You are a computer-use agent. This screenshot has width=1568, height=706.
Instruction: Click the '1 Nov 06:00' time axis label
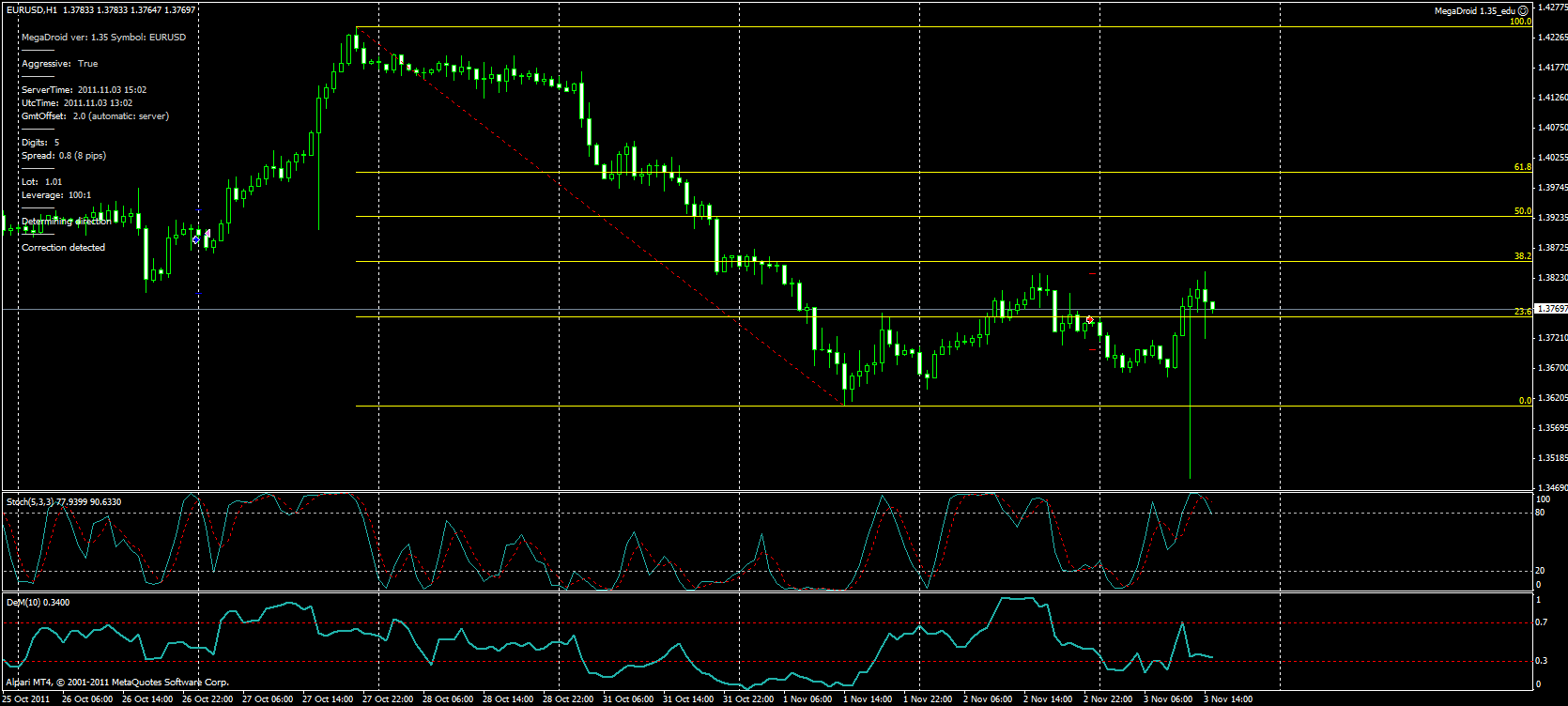pos(807,699)
